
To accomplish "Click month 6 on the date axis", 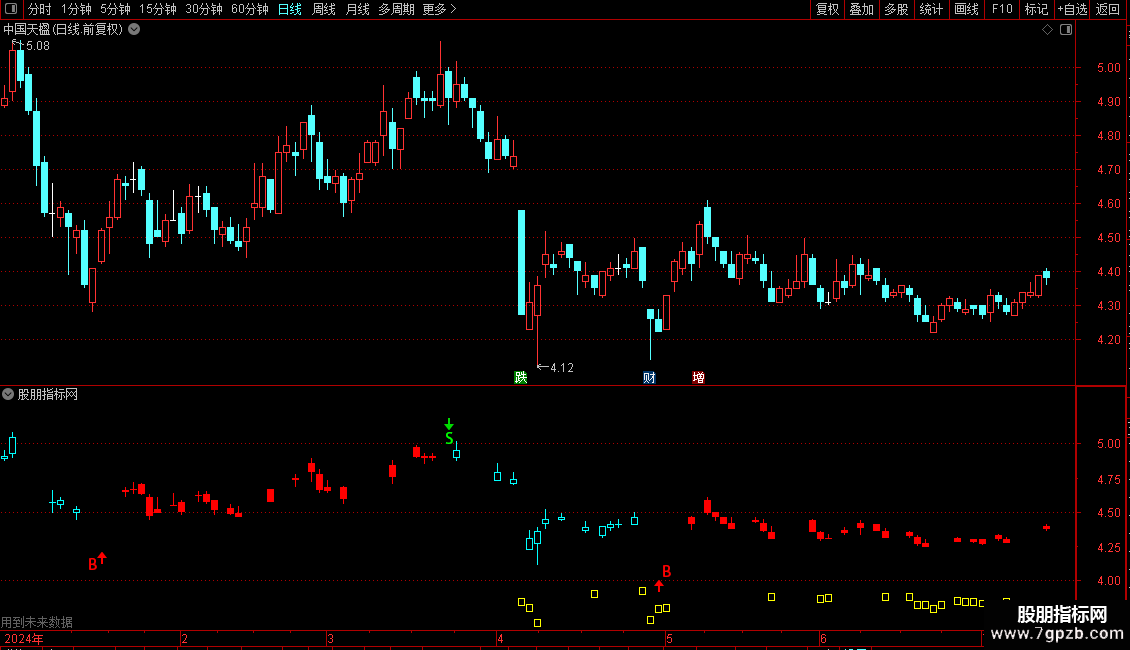I will (823, 639).
